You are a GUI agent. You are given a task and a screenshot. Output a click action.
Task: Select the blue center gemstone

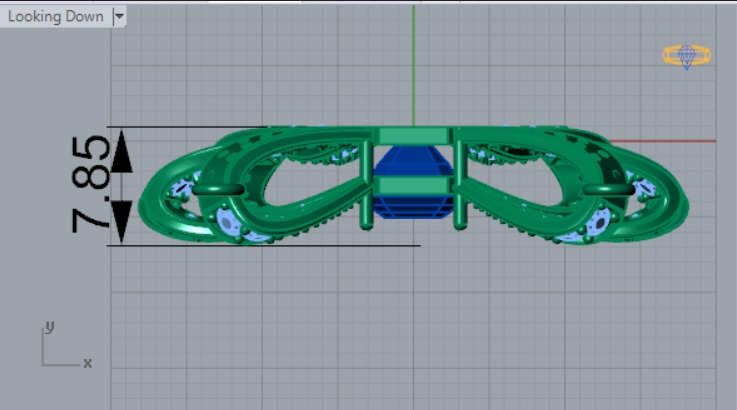pos(413,182)
